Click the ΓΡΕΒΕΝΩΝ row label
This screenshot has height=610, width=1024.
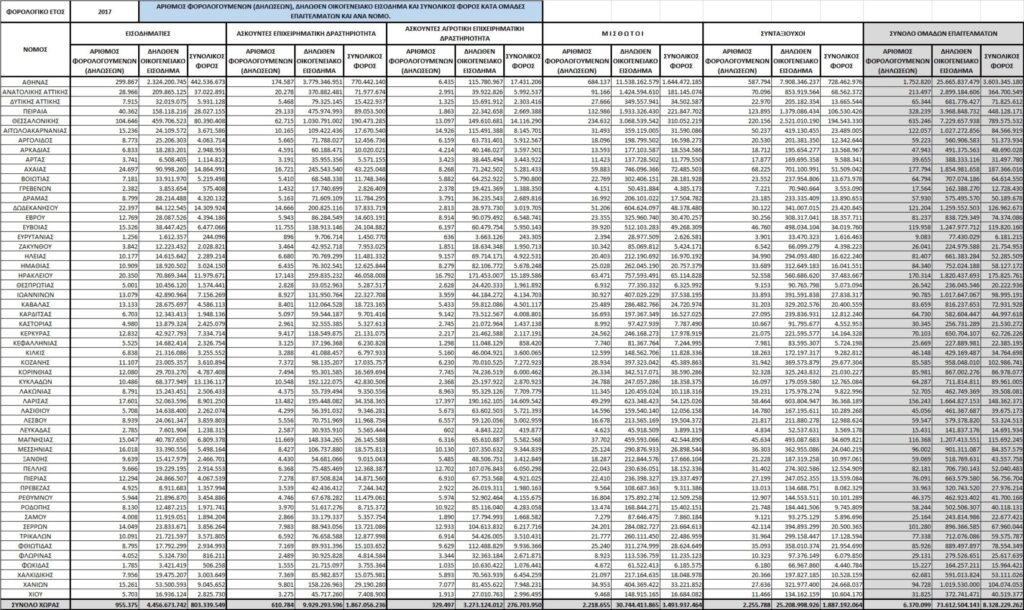pos(35,188)
